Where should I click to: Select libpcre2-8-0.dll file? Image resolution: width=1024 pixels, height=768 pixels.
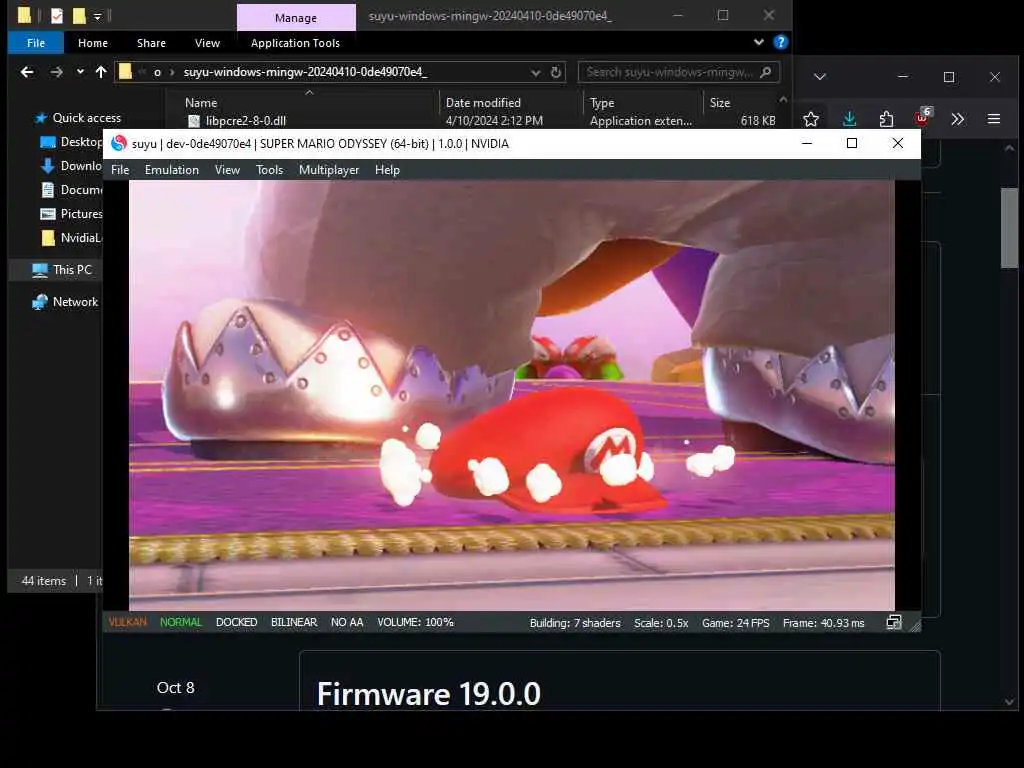pos(246,121)
